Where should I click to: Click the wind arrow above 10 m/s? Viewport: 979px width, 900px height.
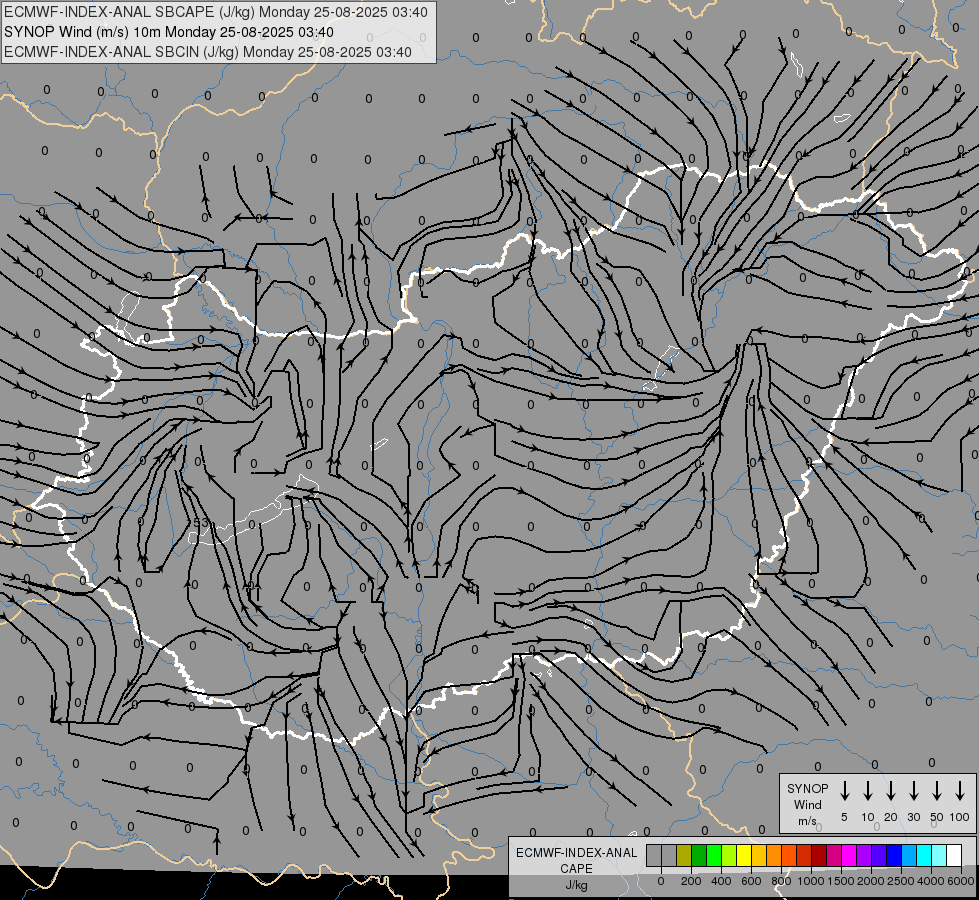[868, 790]
